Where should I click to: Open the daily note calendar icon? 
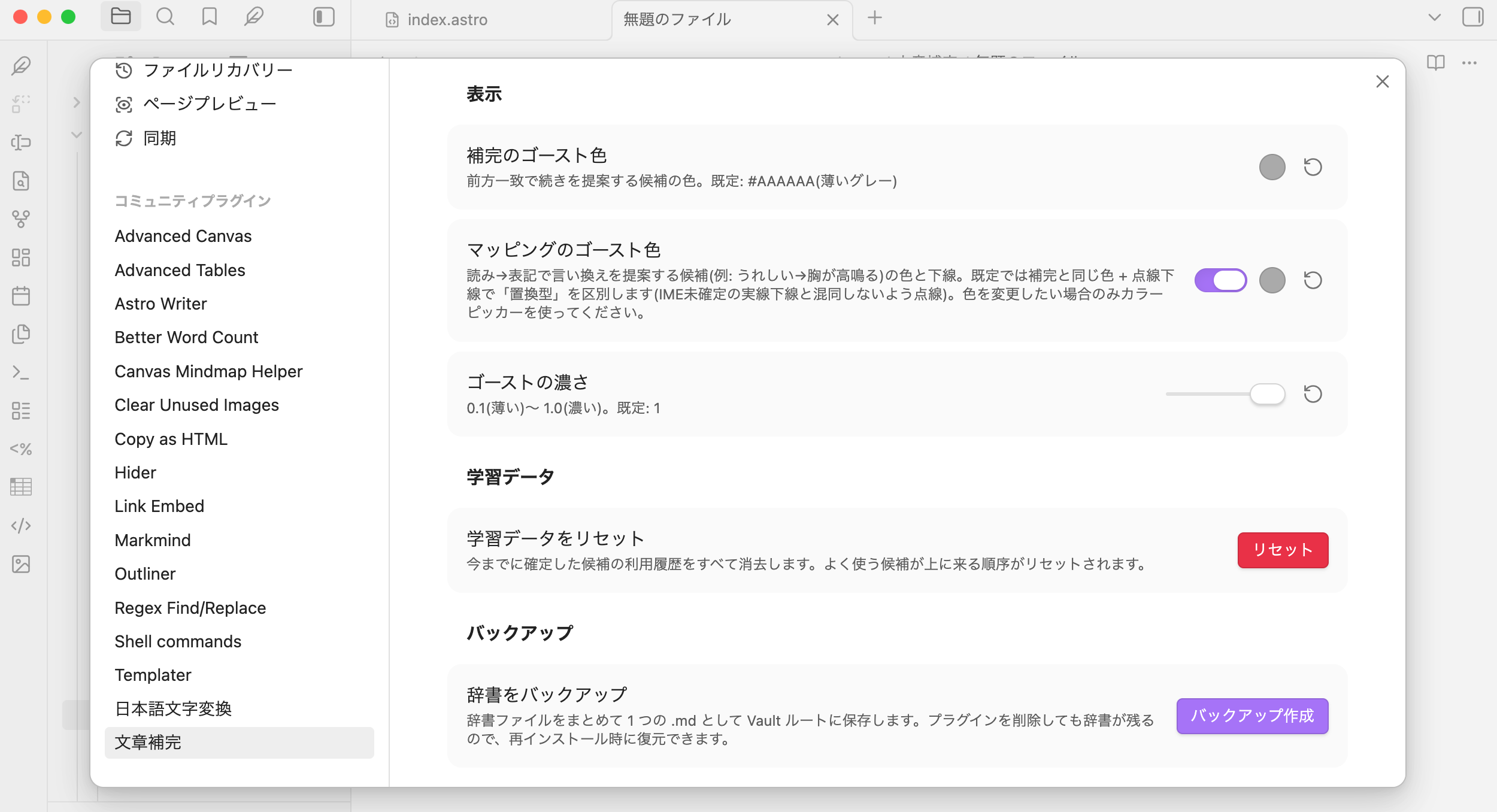click(x=21, y=295)
